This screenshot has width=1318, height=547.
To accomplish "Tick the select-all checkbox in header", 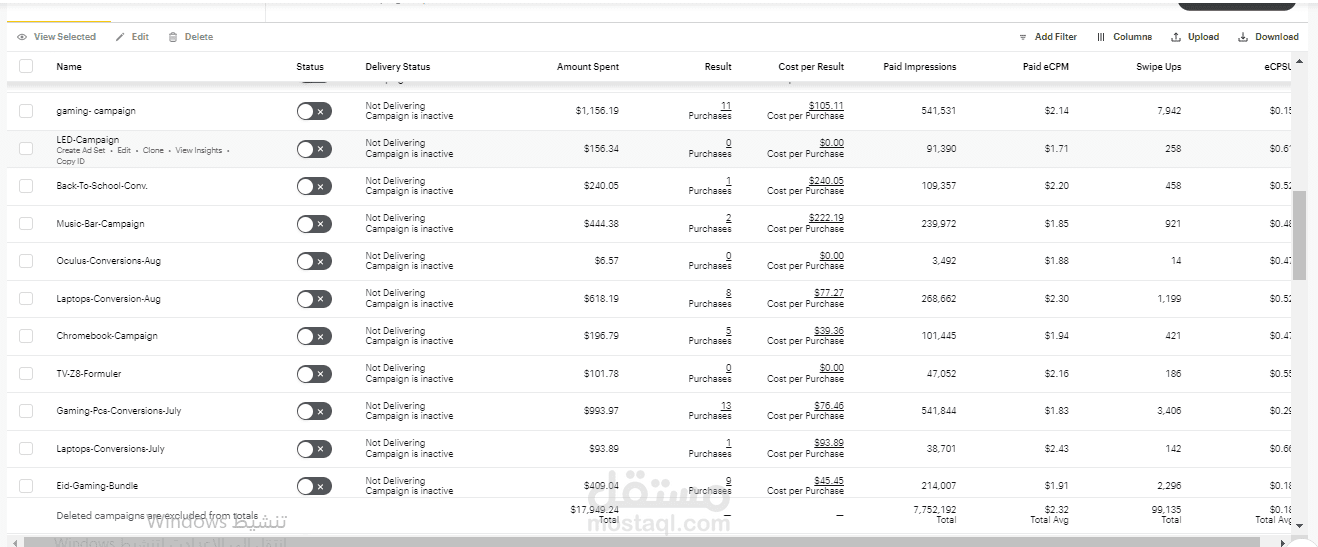I will (26, 67).
